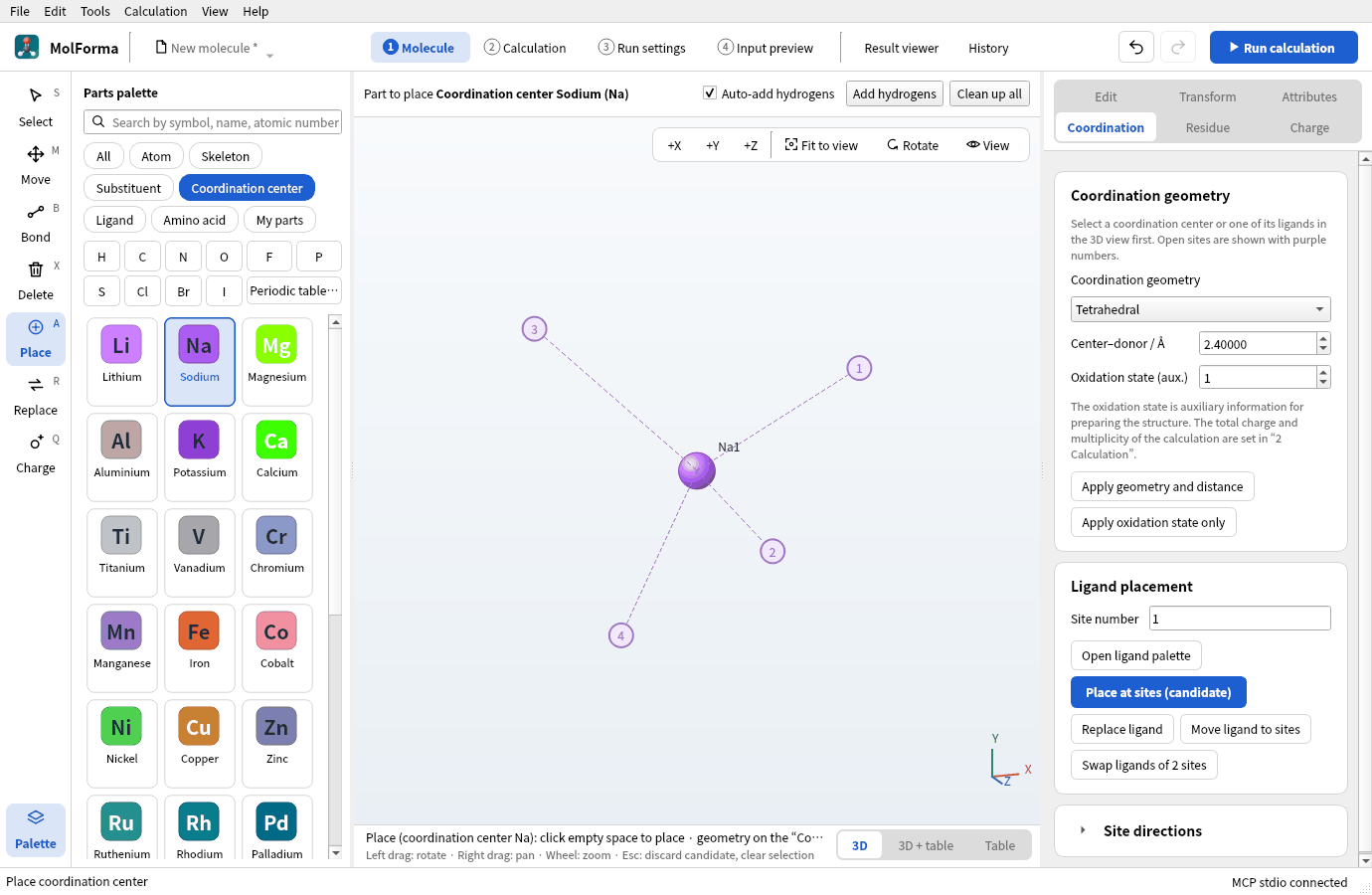1372x895 pixels.
Task: Decrease the Oxidation state stepper
Action: tap(1323, 383)
